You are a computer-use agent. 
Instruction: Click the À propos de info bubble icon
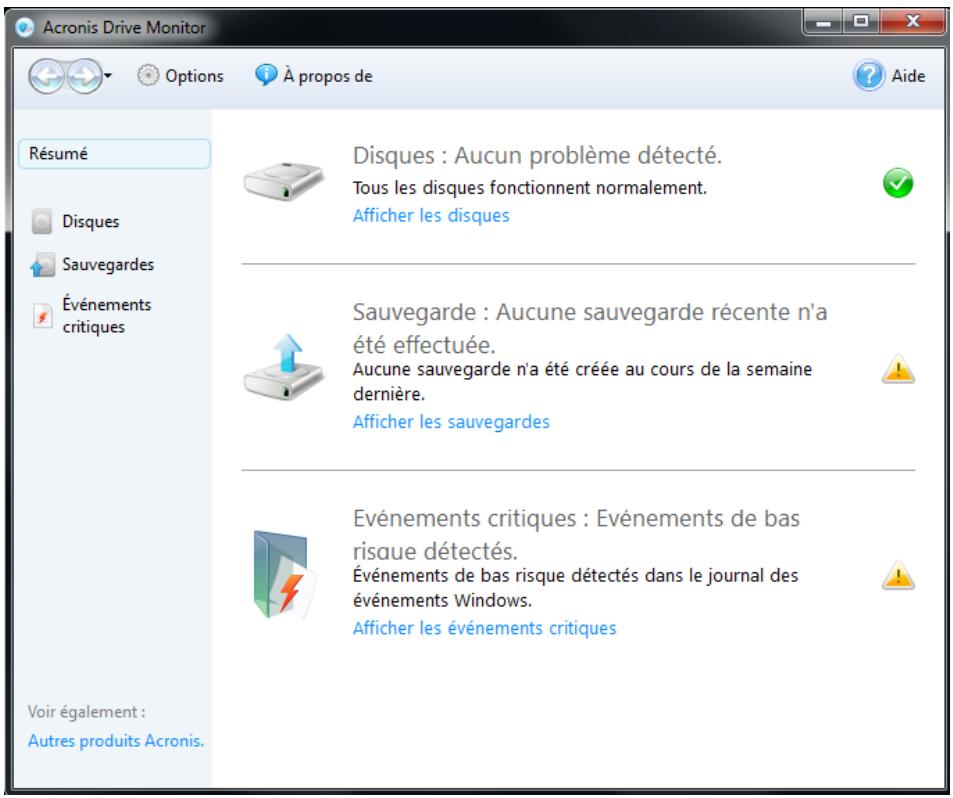pyautogui.click(x=266, y=75)
